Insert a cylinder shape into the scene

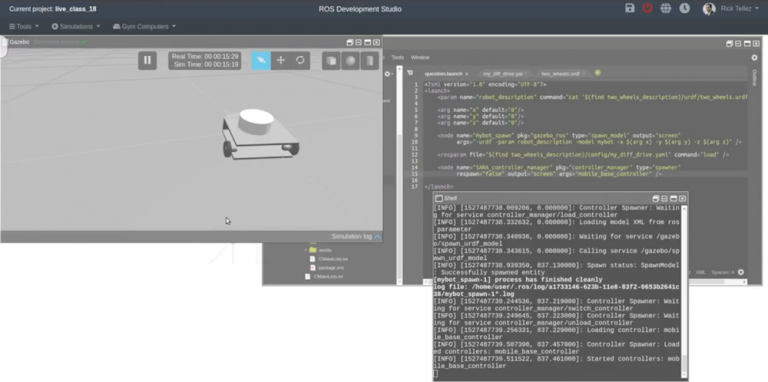[x=370, y=61]
